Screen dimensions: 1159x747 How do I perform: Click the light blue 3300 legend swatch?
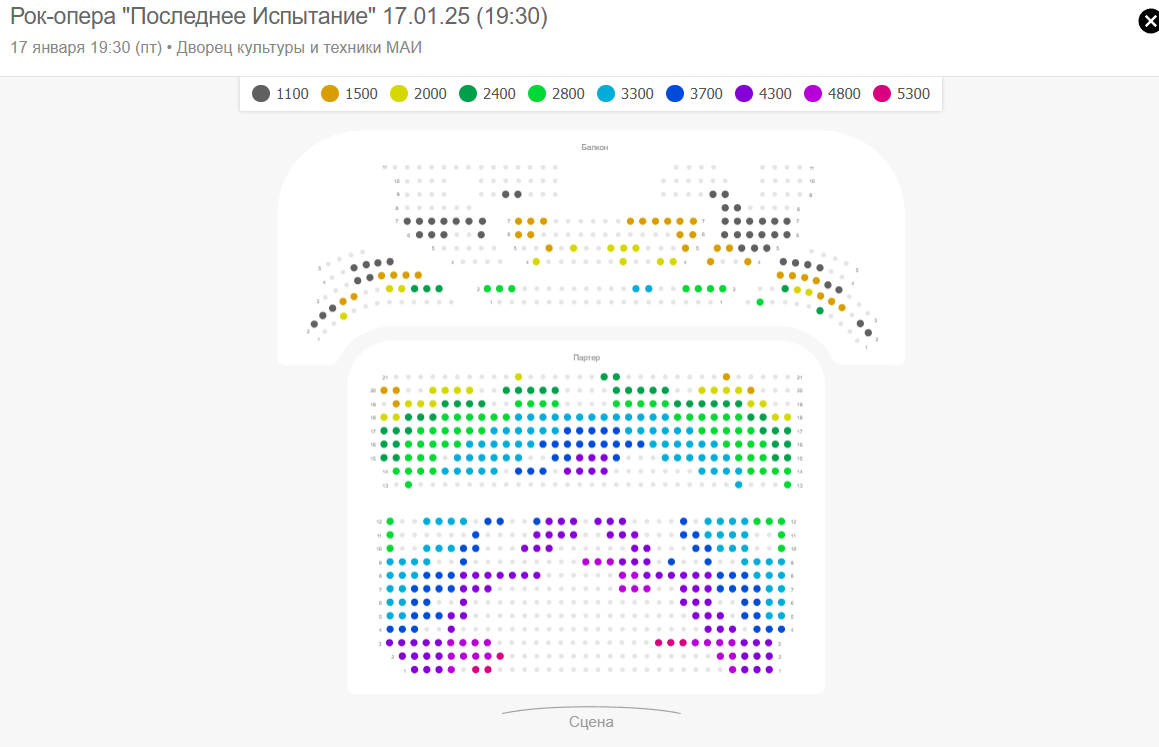(605, 94)
